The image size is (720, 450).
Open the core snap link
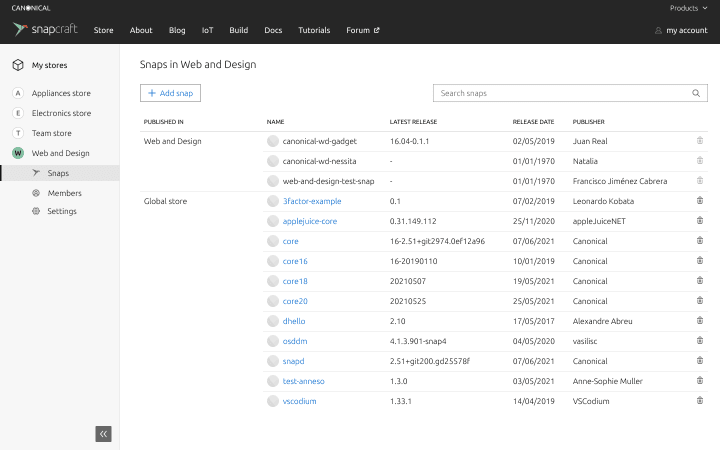point(290,241)
